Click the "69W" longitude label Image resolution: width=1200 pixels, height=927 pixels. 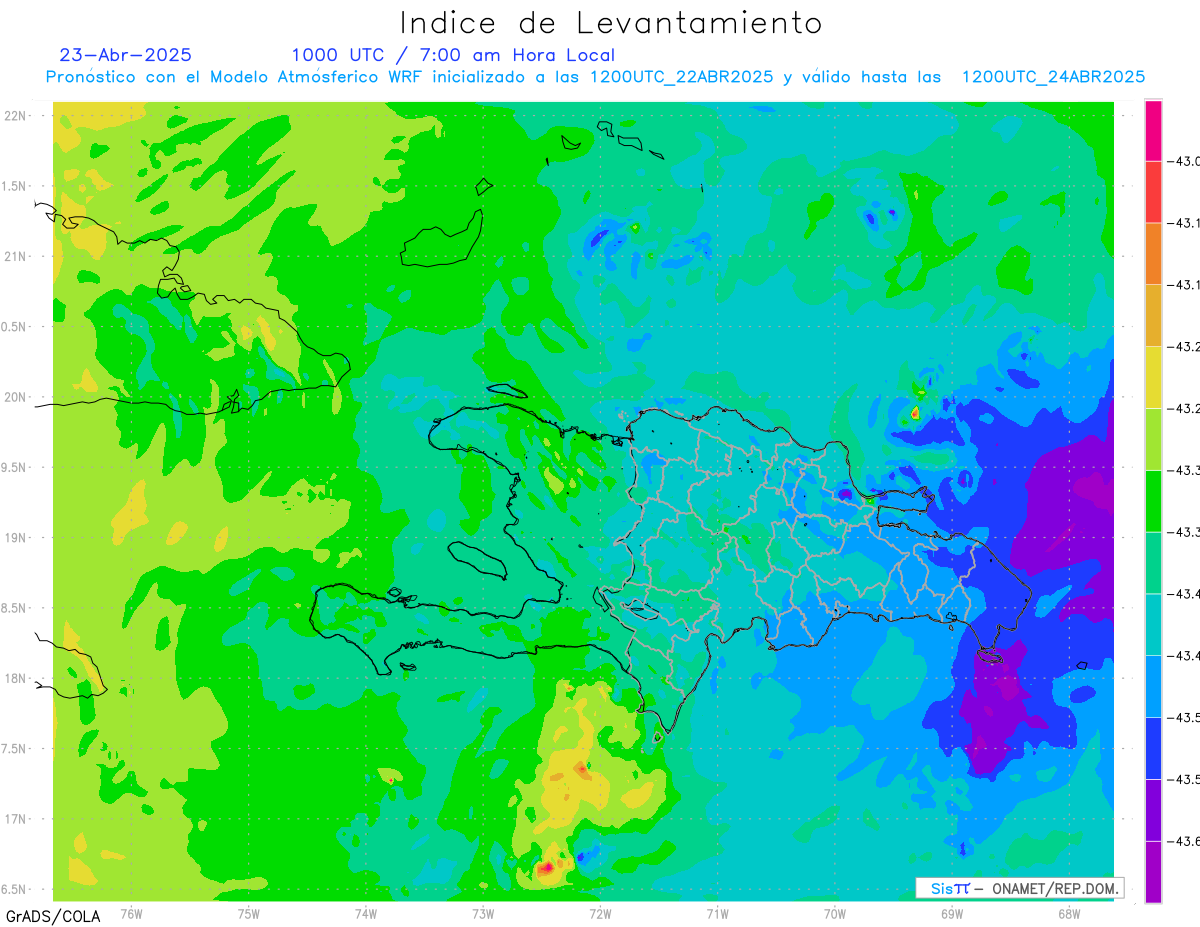tap(951, 913)
